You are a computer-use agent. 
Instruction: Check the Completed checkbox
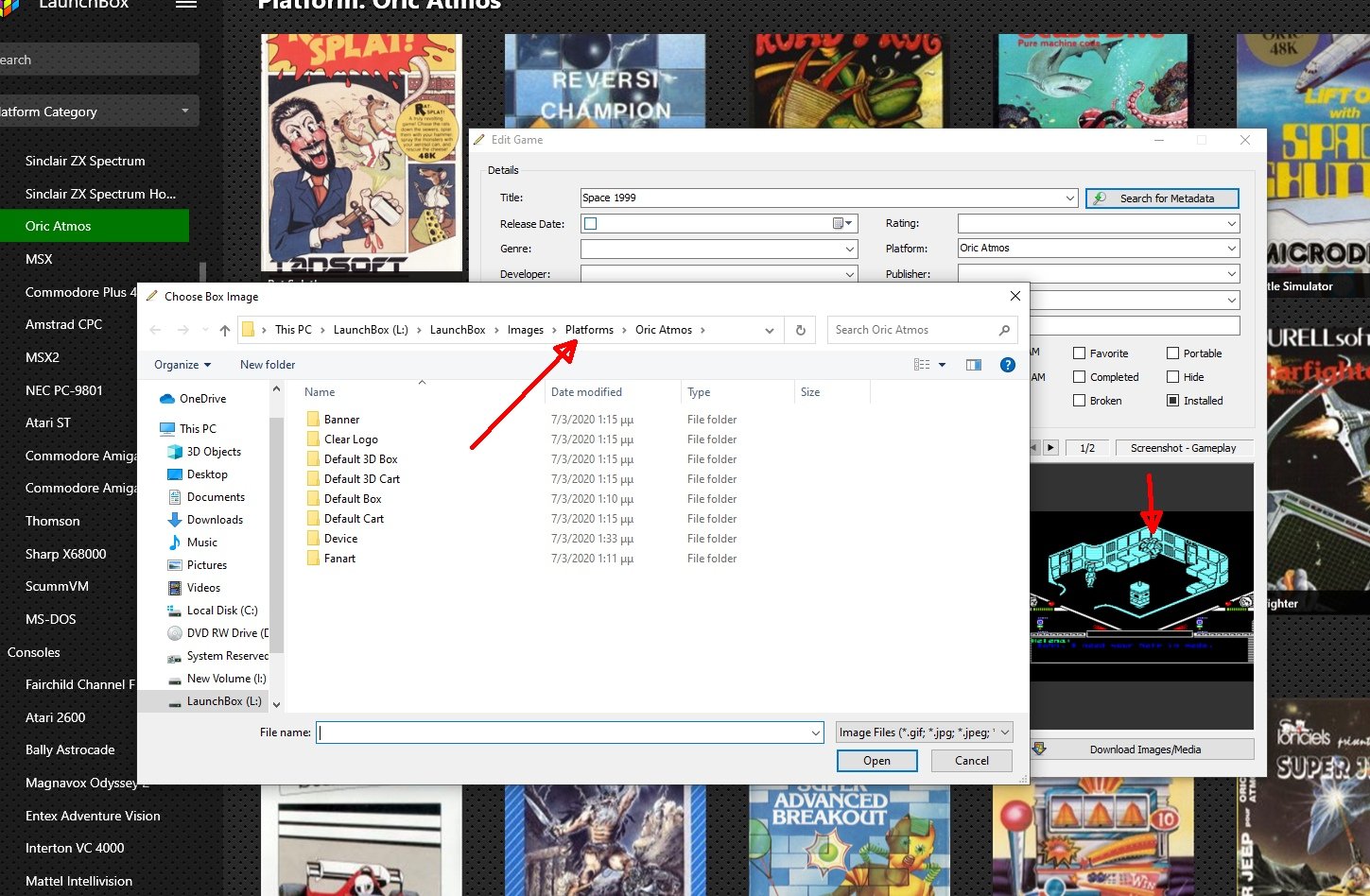click(1079, 377)
